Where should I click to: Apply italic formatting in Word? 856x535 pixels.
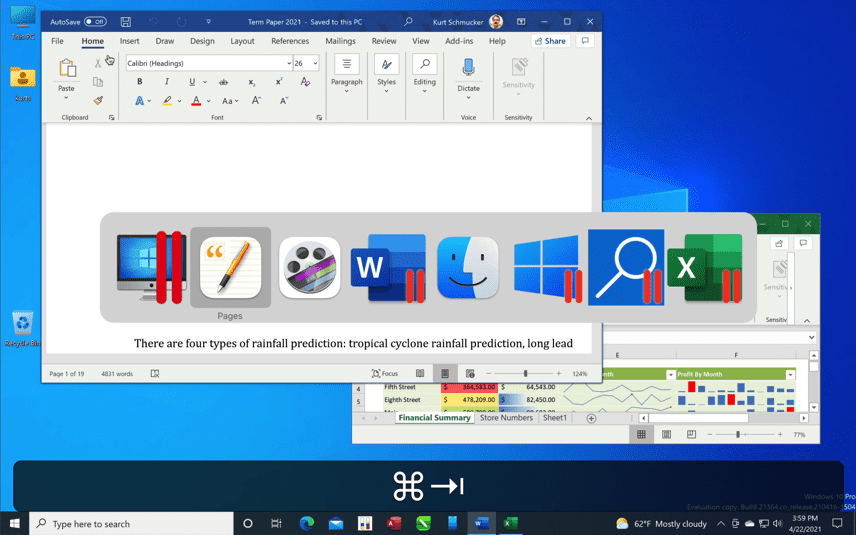pos(167,82)
